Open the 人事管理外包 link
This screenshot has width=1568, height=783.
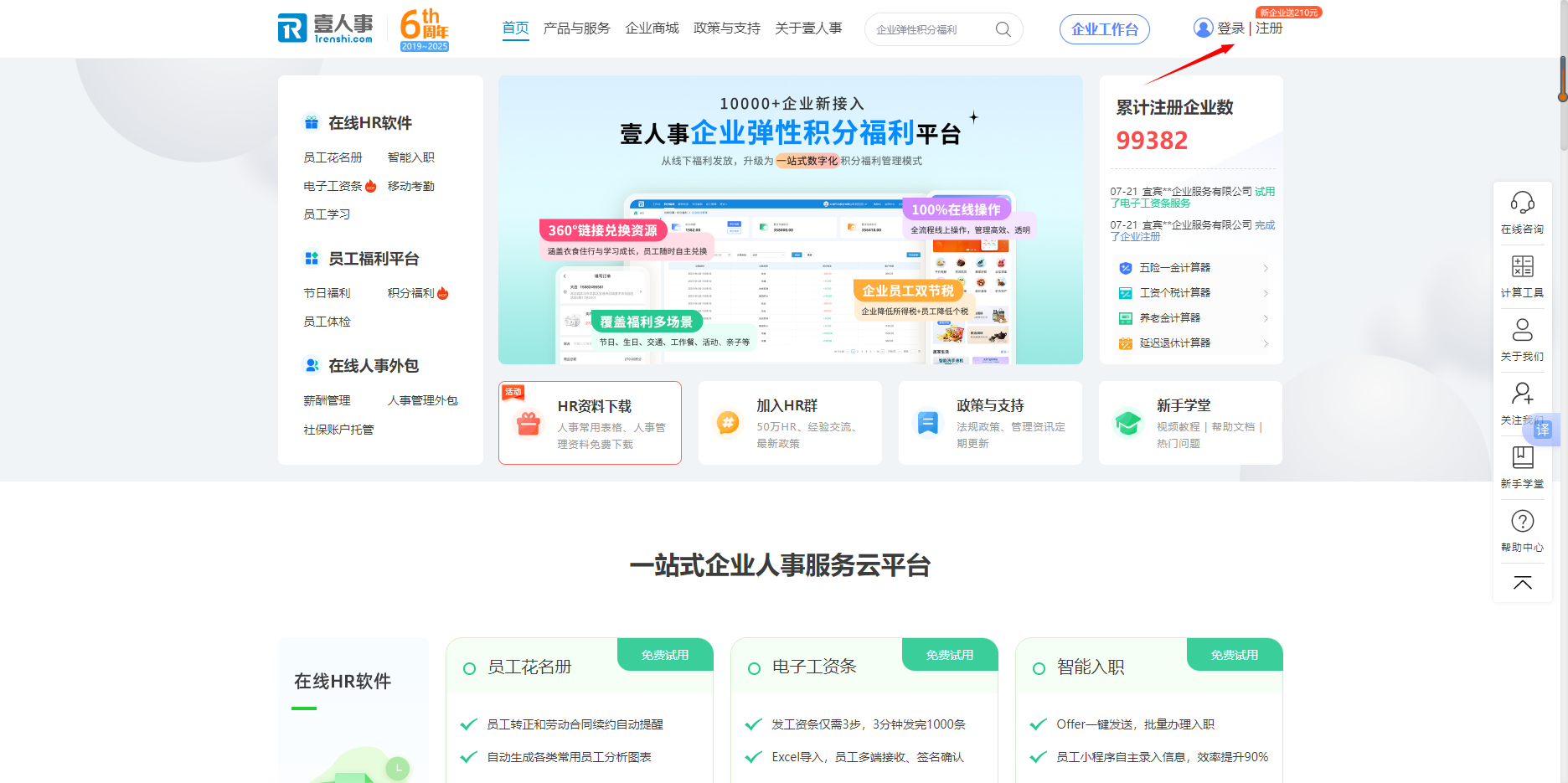click(422, 400)
